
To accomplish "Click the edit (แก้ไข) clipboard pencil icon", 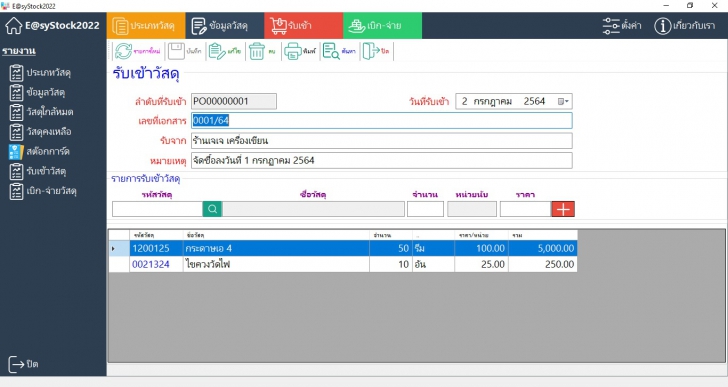I will tap(217, 51).
